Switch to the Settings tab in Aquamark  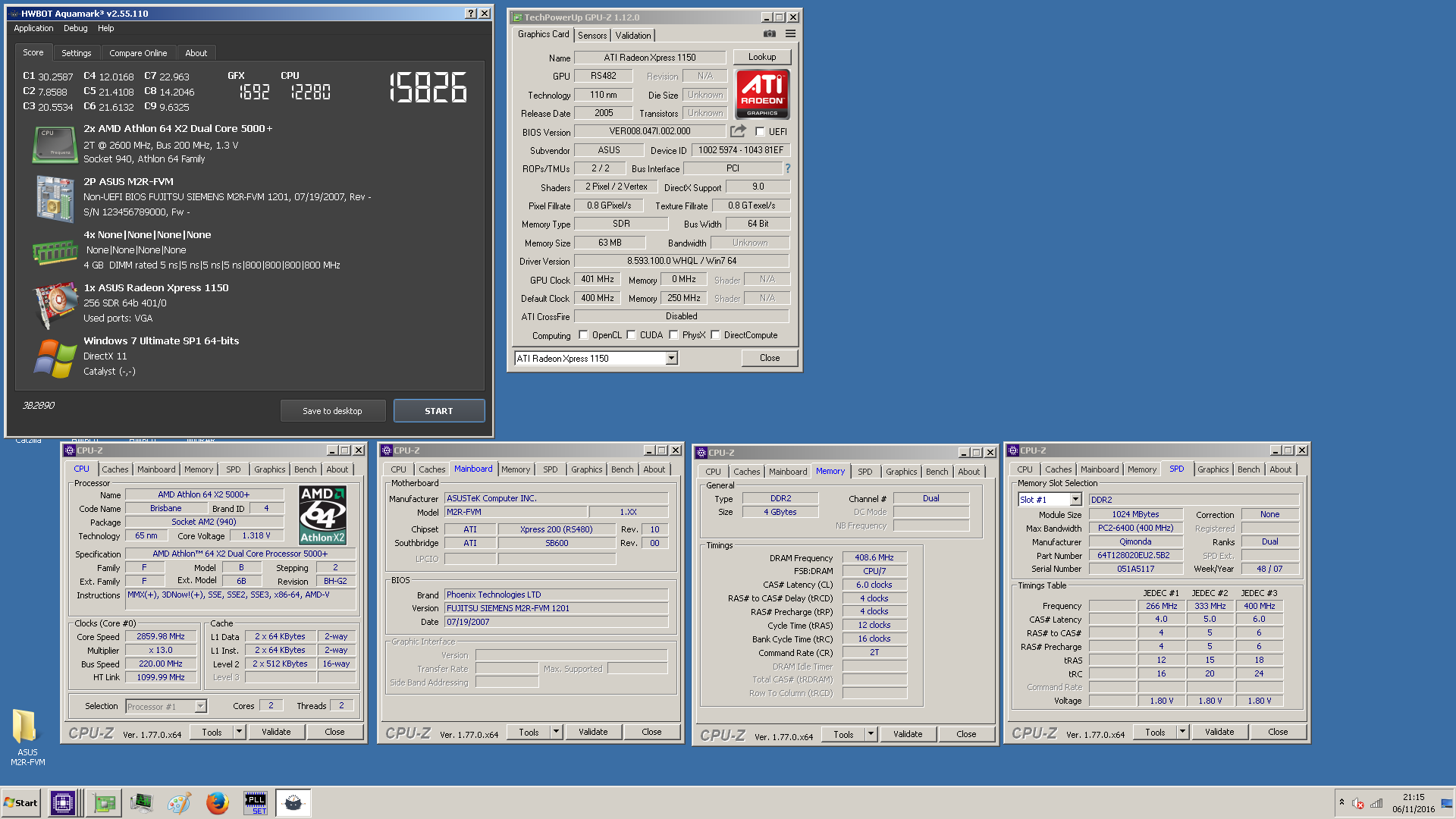pos(76,53)
